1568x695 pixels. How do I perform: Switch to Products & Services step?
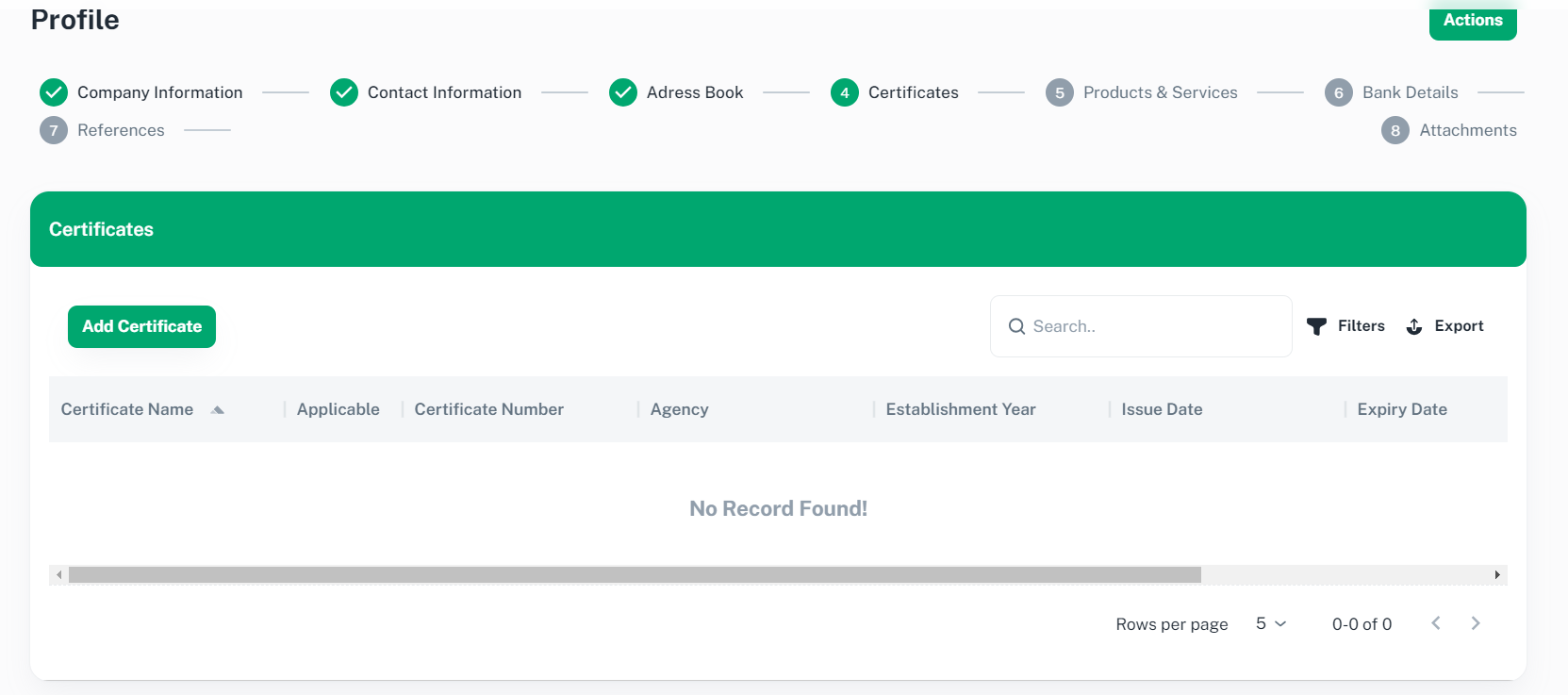pyautogui.click(x=1160, y=92)
